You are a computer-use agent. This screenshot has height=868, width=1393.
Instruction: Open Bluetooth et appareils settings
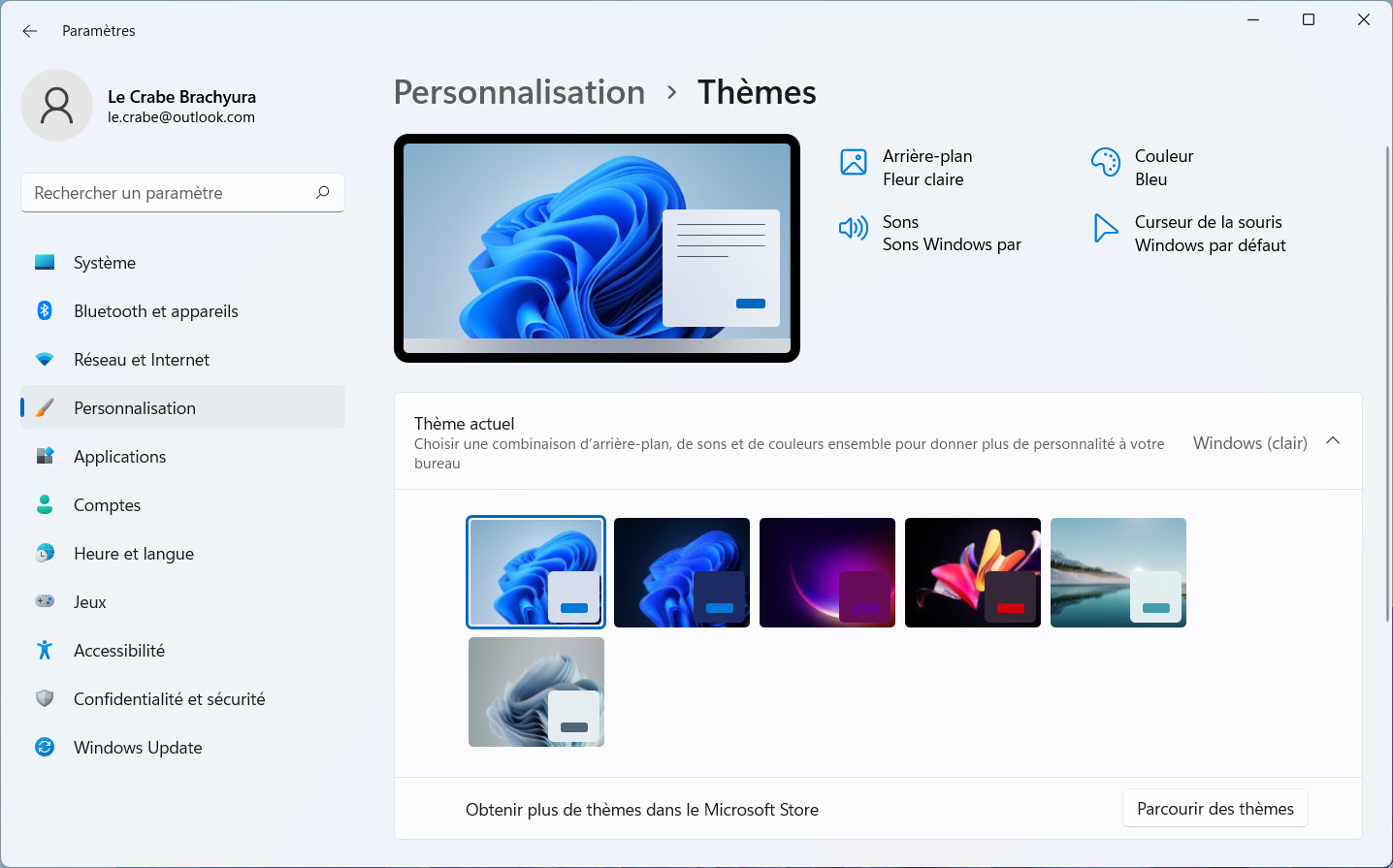point(182,310)
